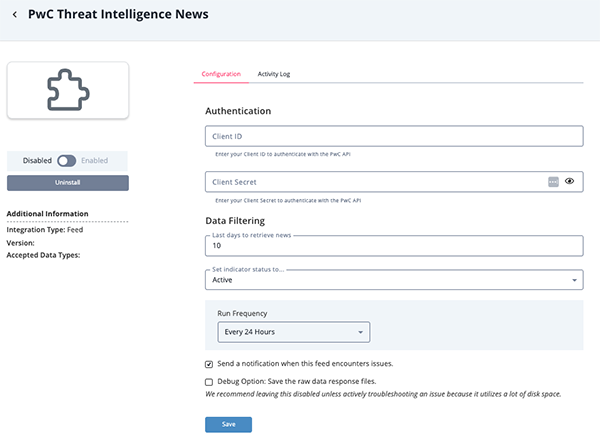Click the Uninstall button
The width and height of the screenshot is (600, 439).
pyautogui.click(x=68, y=183)
